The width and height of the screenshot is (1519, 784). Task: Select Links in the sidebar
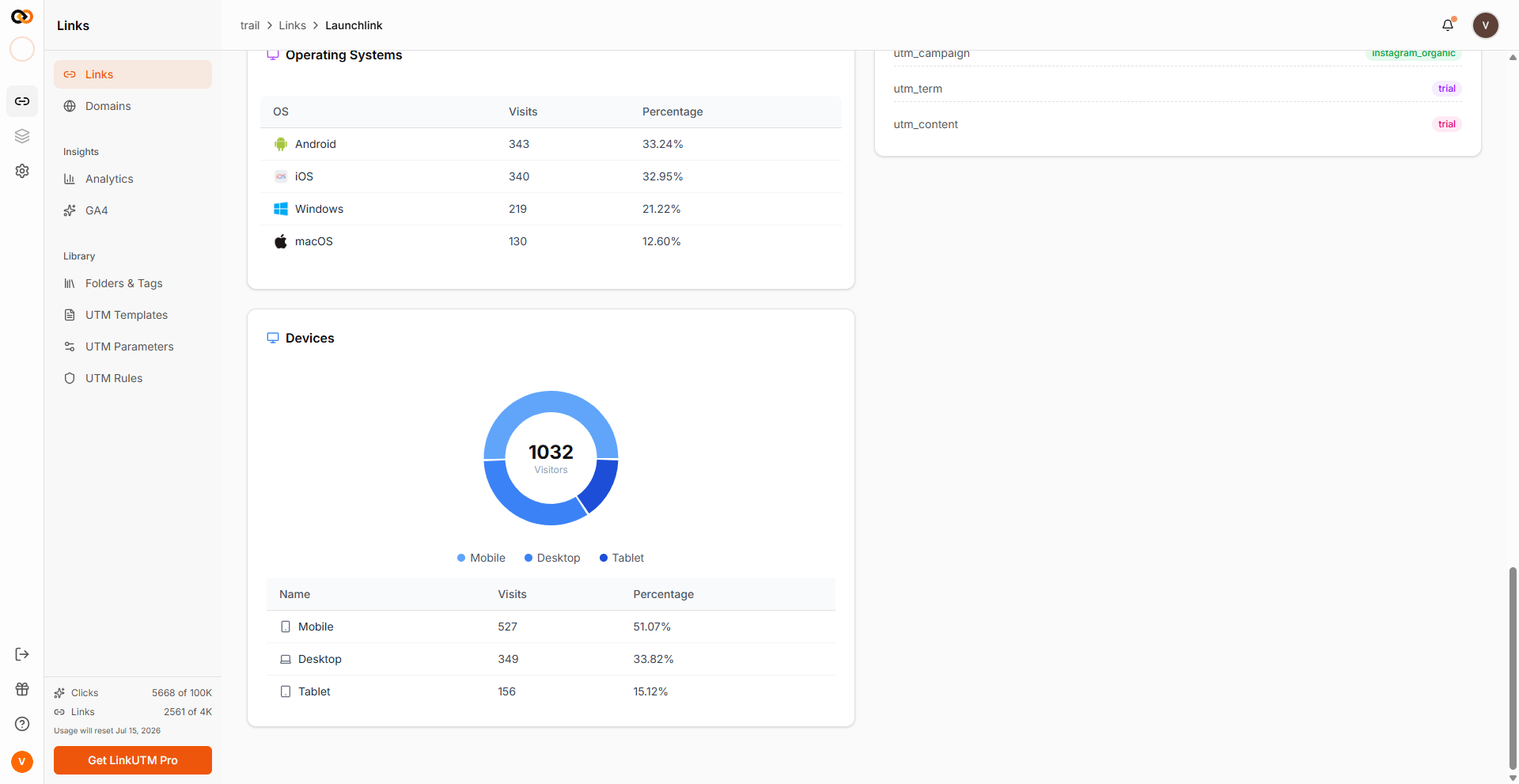pyautogui.click(x=133, y=74)
